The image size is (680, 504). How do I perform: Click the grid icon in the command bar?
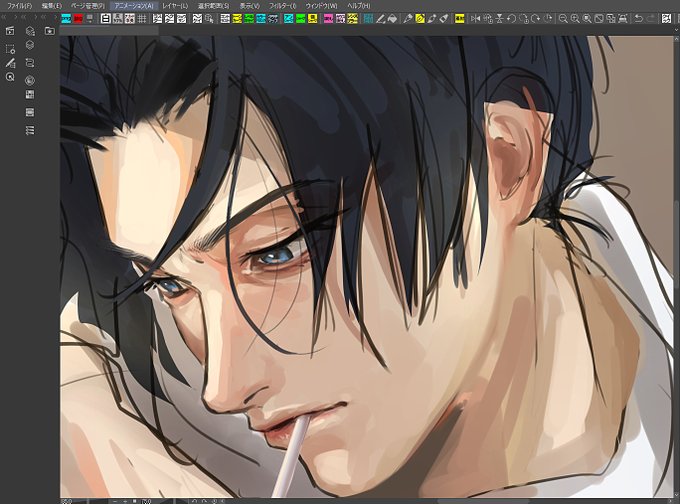142,19
